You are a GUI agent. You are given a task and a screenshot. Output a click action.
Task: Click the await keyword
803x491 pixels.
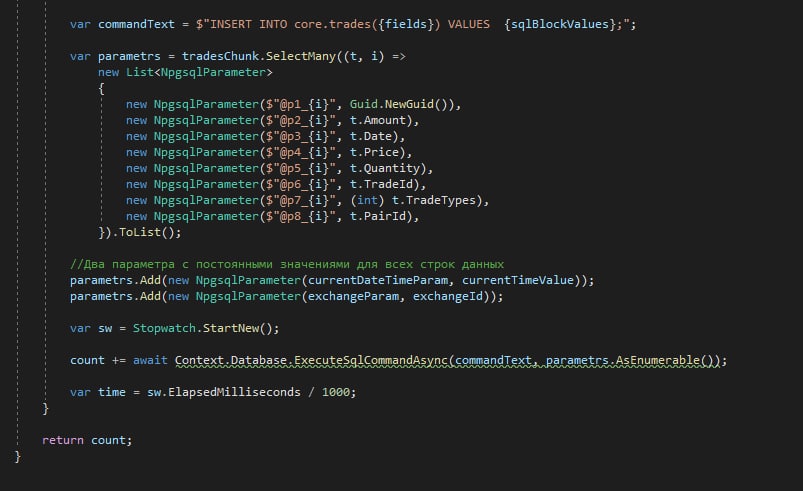[x=150, y=360]
